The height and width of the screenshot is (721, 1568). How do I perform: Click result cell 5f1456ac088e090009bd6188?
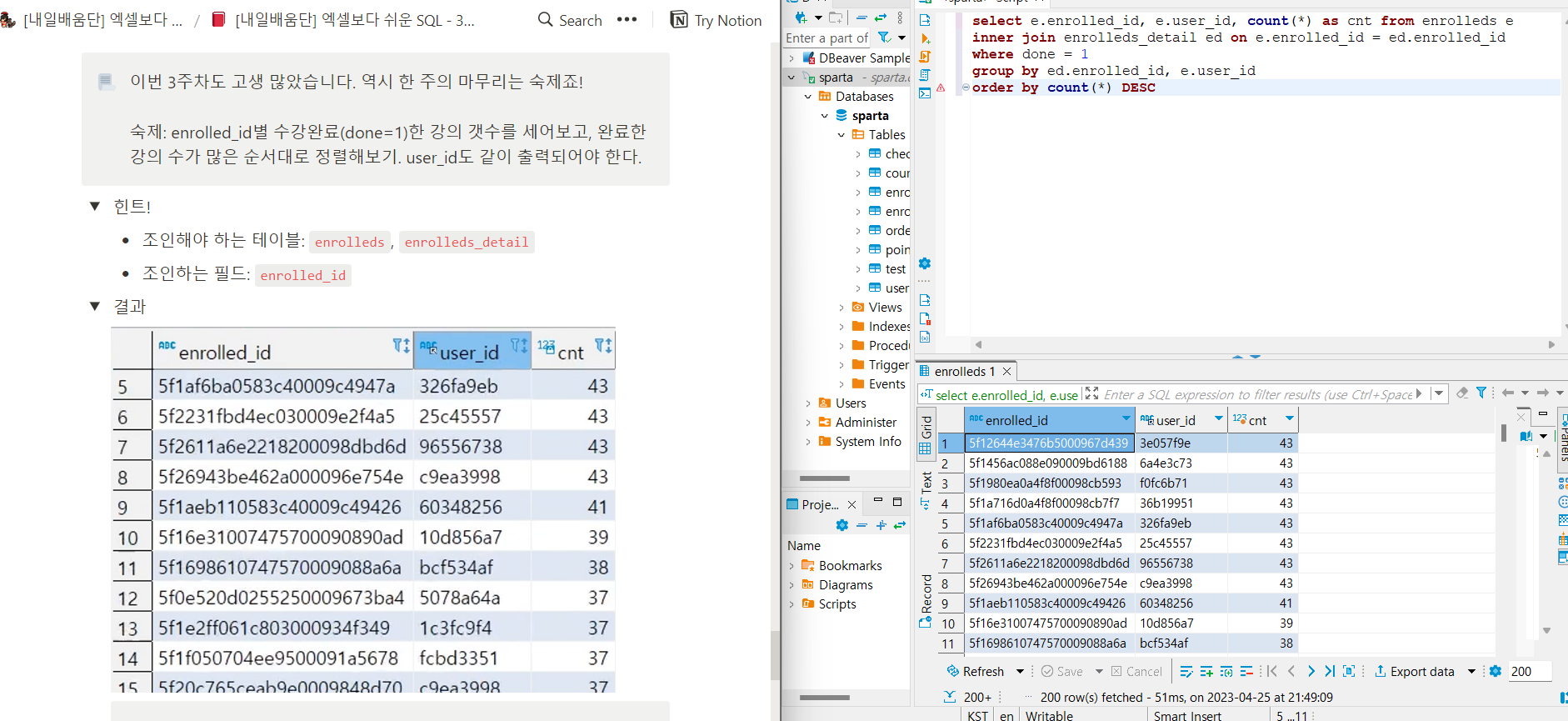(x=1048, y=463)
